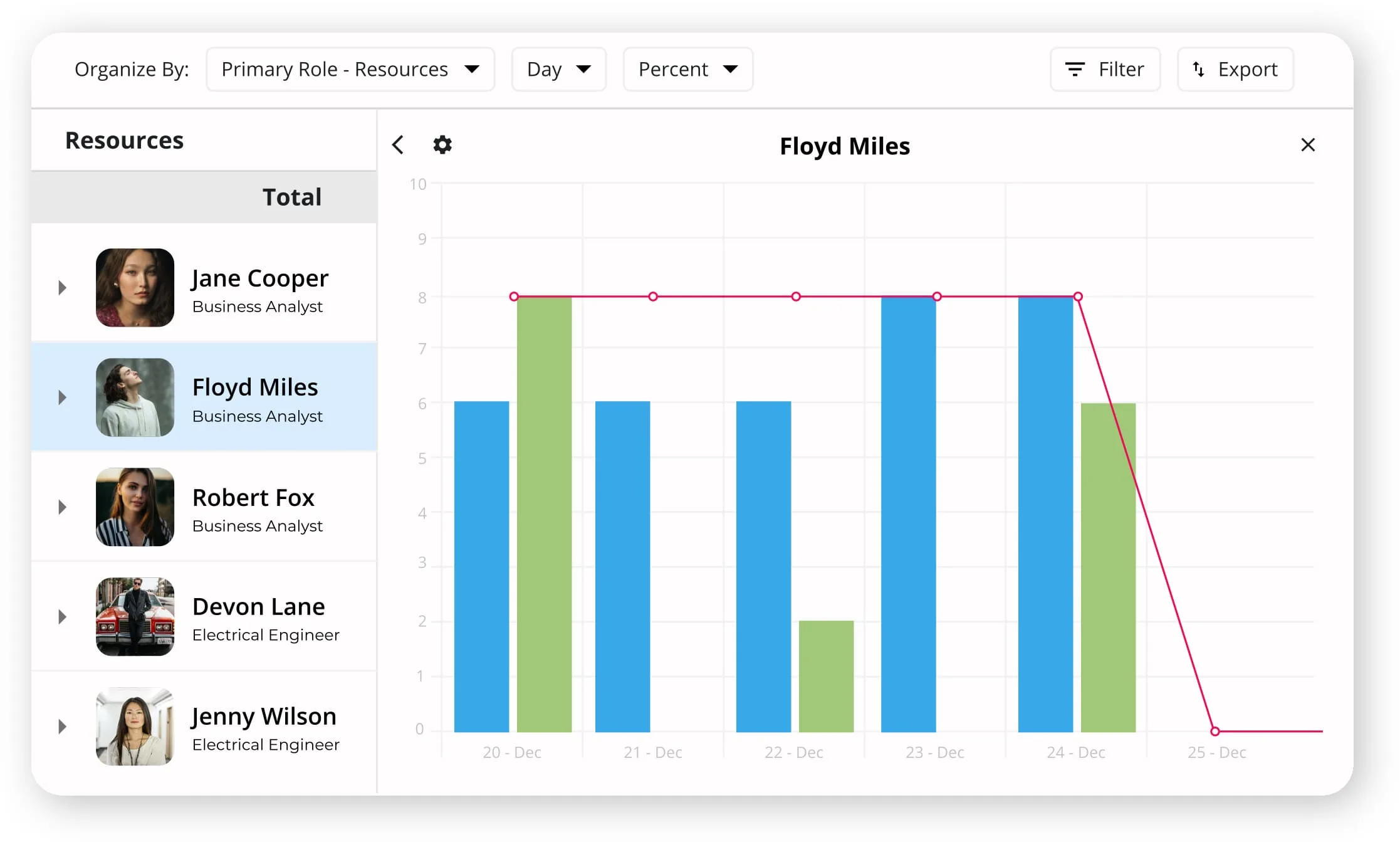Select the Floyd Miles resource name
The width and height of the screenshot is (1400, 842).
pos(255,387)
